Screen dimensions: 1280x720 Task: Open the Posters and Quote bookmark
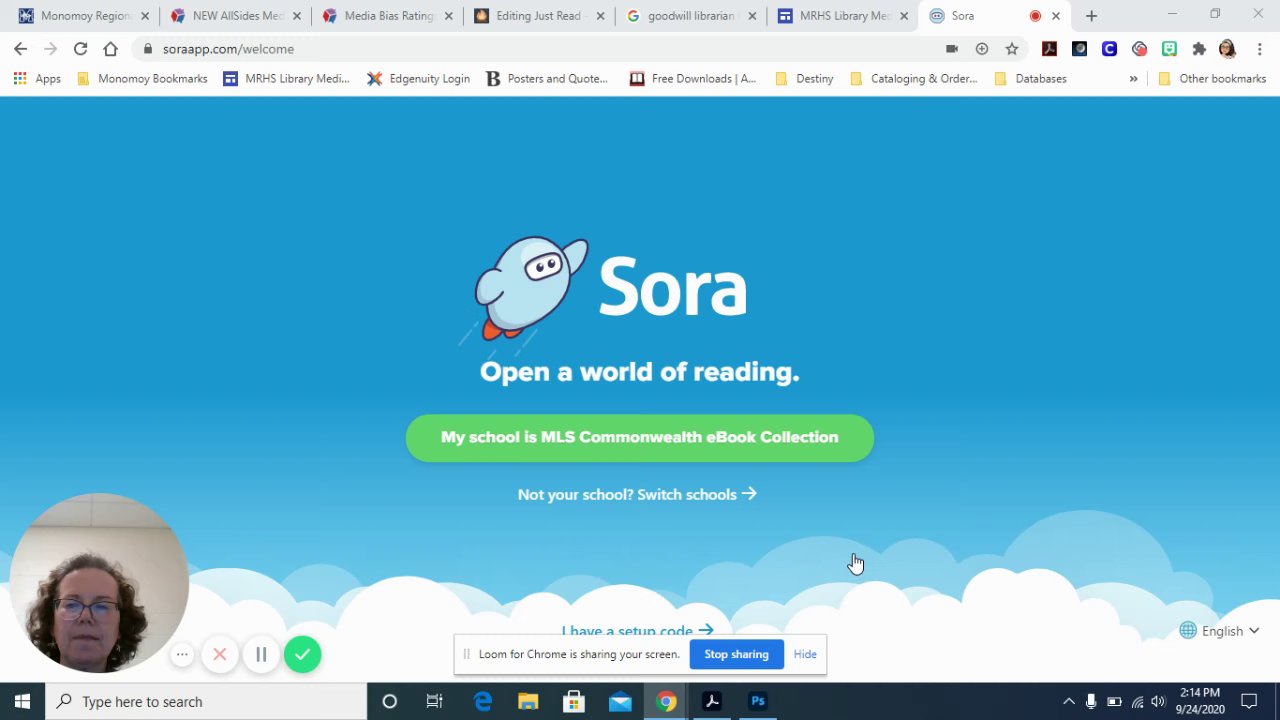[x=547, y=78]
